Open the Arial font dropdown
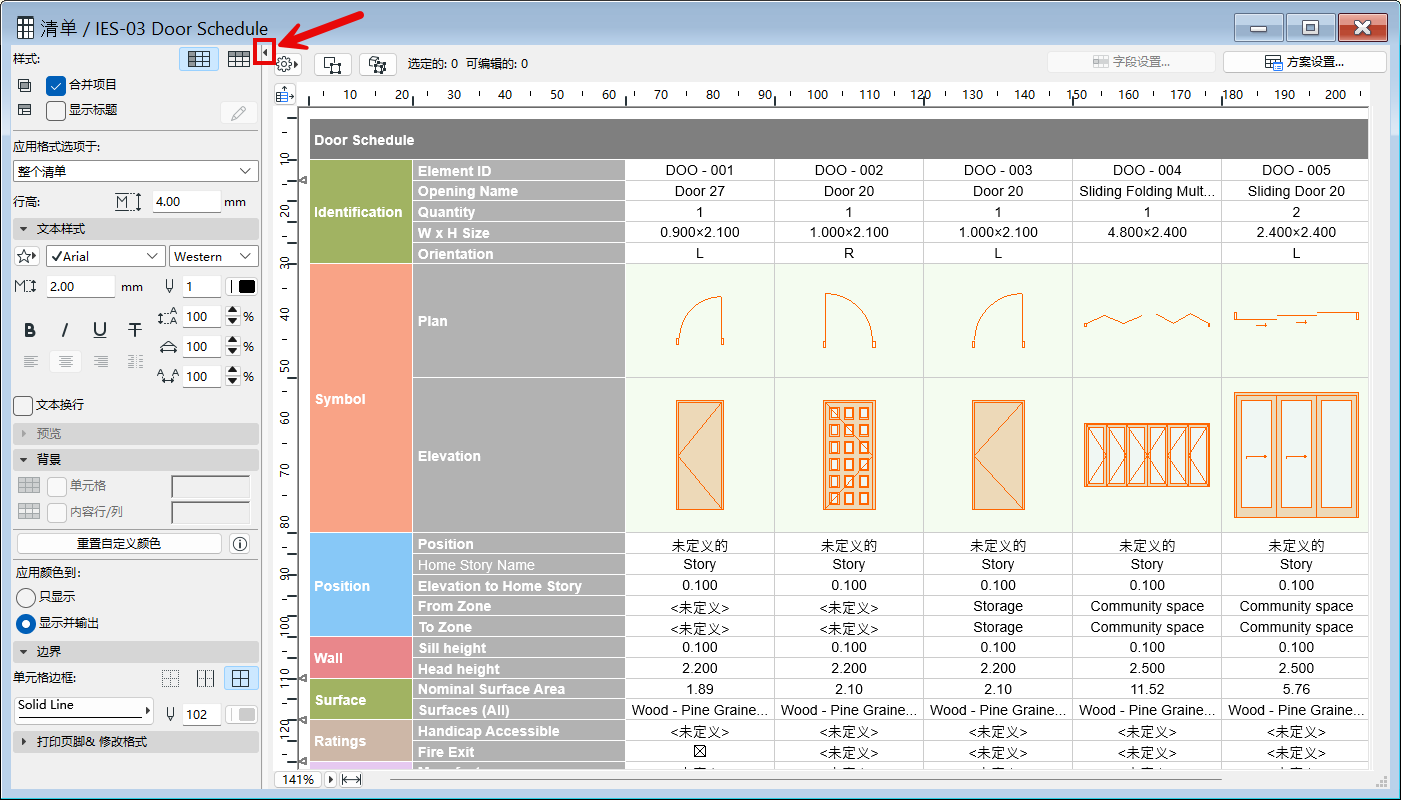This screenshot has width=1401, height=800. 105,257
